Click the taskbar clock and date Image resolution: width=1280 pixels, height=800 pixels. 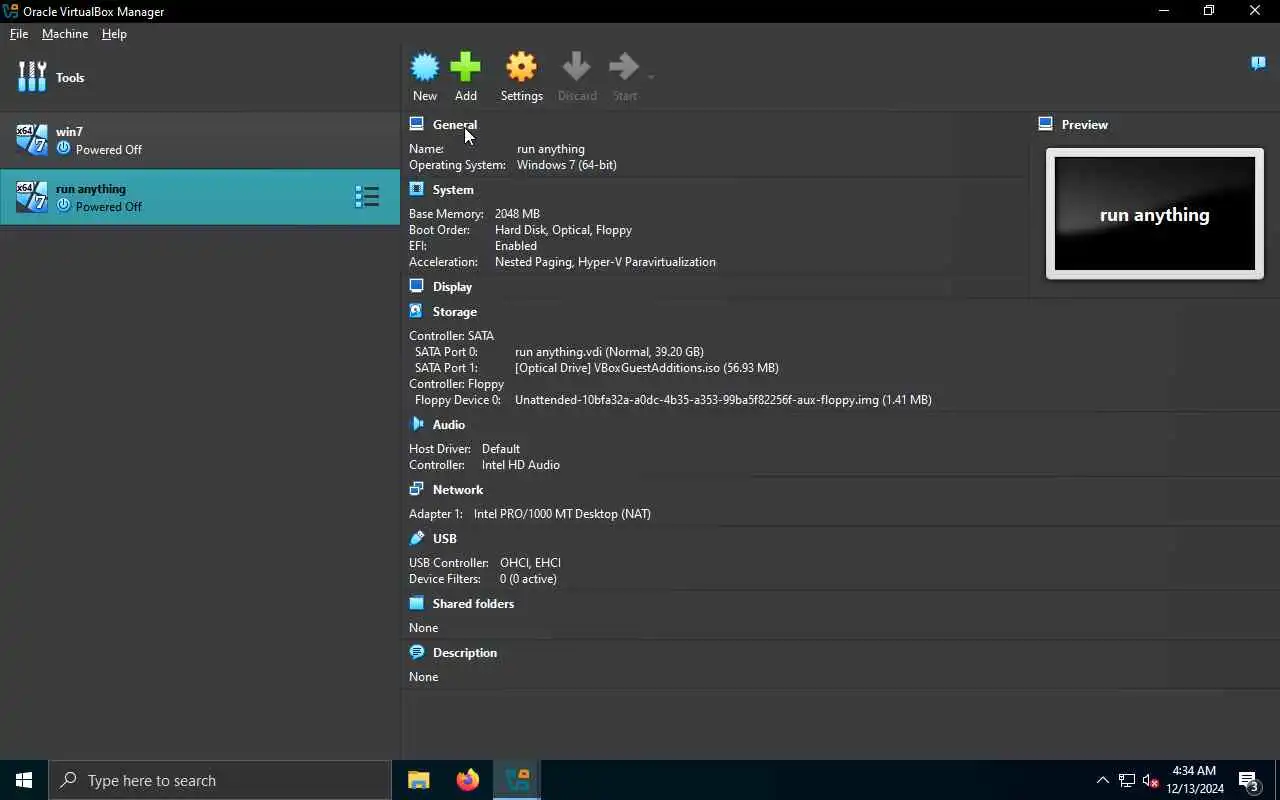pos(1194,780)
